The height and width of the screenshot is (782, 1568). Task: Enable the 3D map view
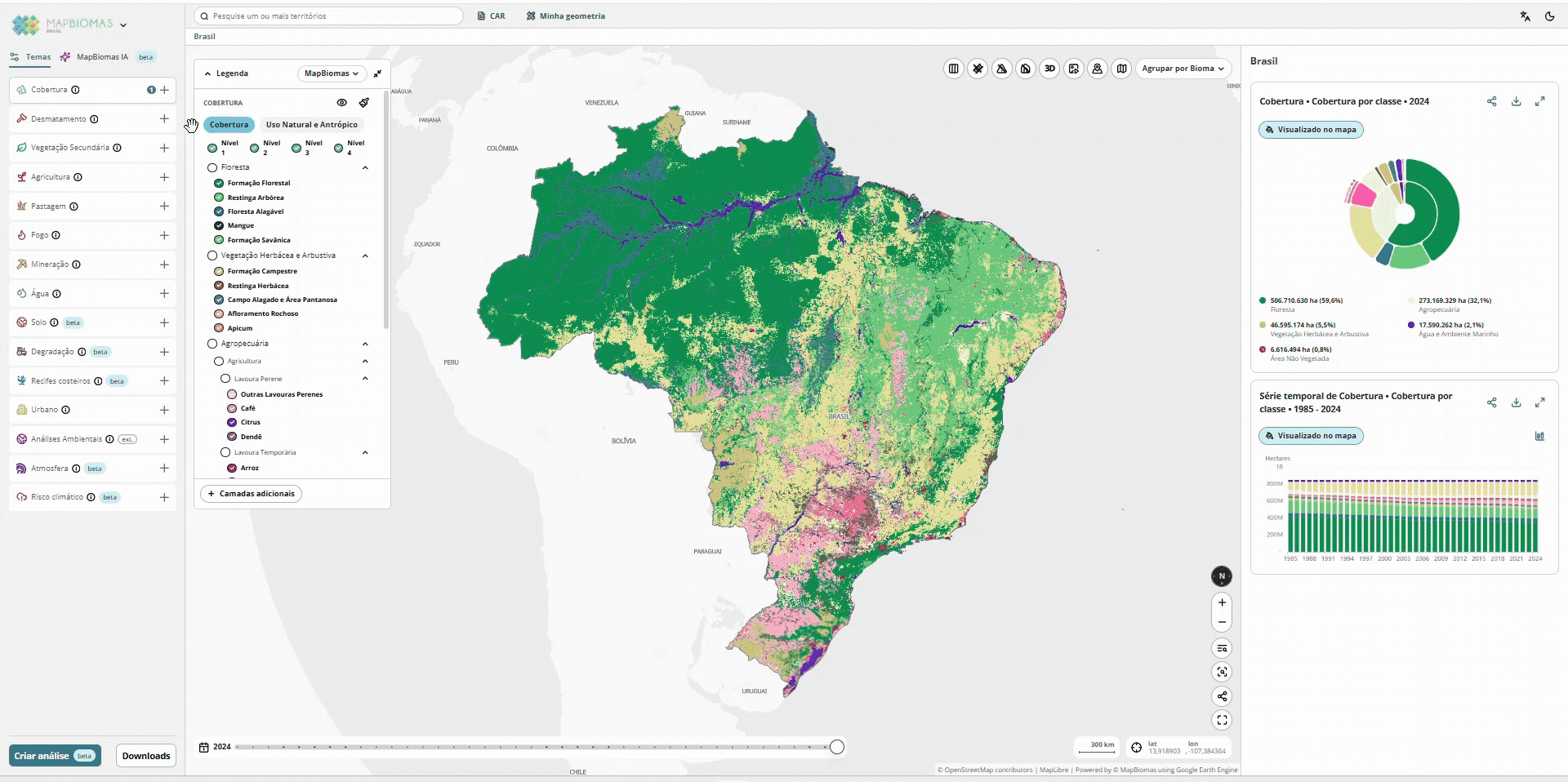tap(1049, 69)
